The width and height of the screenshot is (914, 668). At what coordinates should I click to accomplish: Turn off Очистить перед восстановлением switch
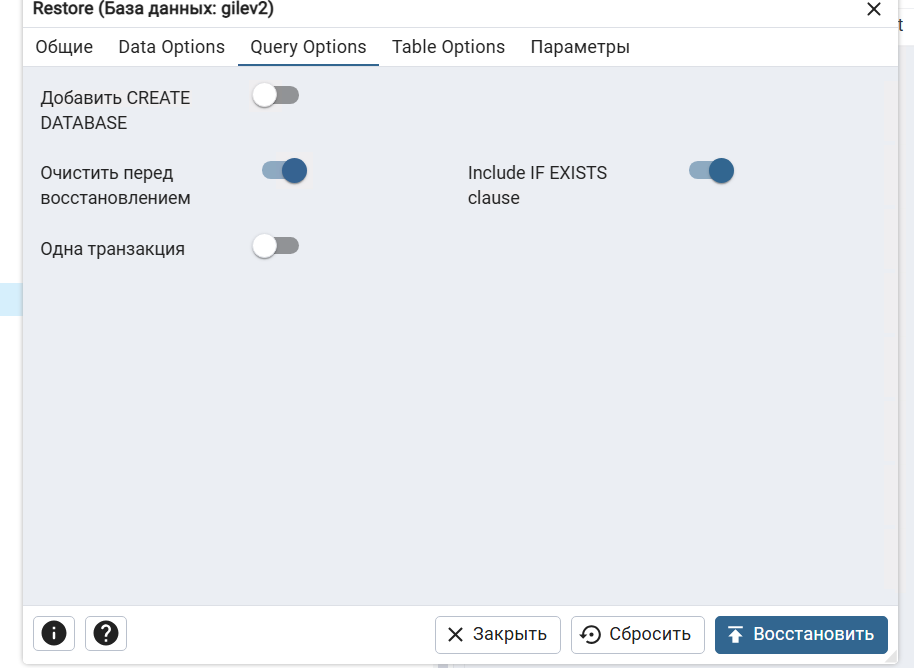pos(284,171)
